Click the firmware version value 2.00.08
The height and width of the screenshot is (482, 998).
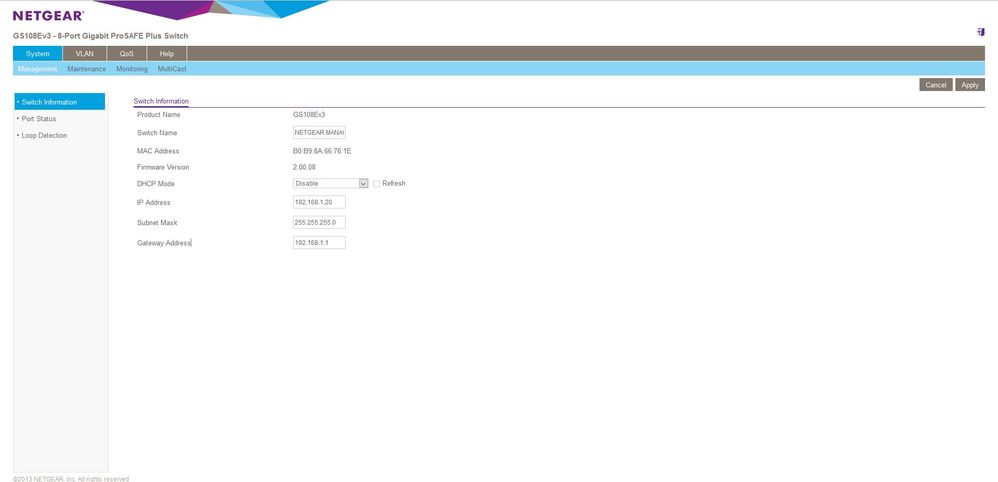click(x=304, y=167)
